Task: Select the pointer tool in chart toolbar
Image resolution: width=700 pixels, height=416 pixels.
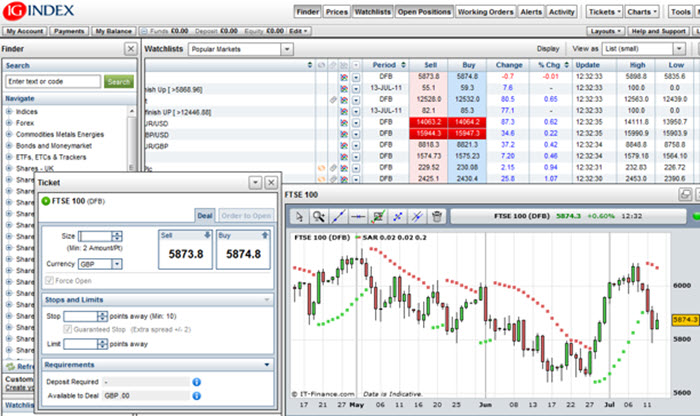Action: pyautogui.click(x=299, y=216)
